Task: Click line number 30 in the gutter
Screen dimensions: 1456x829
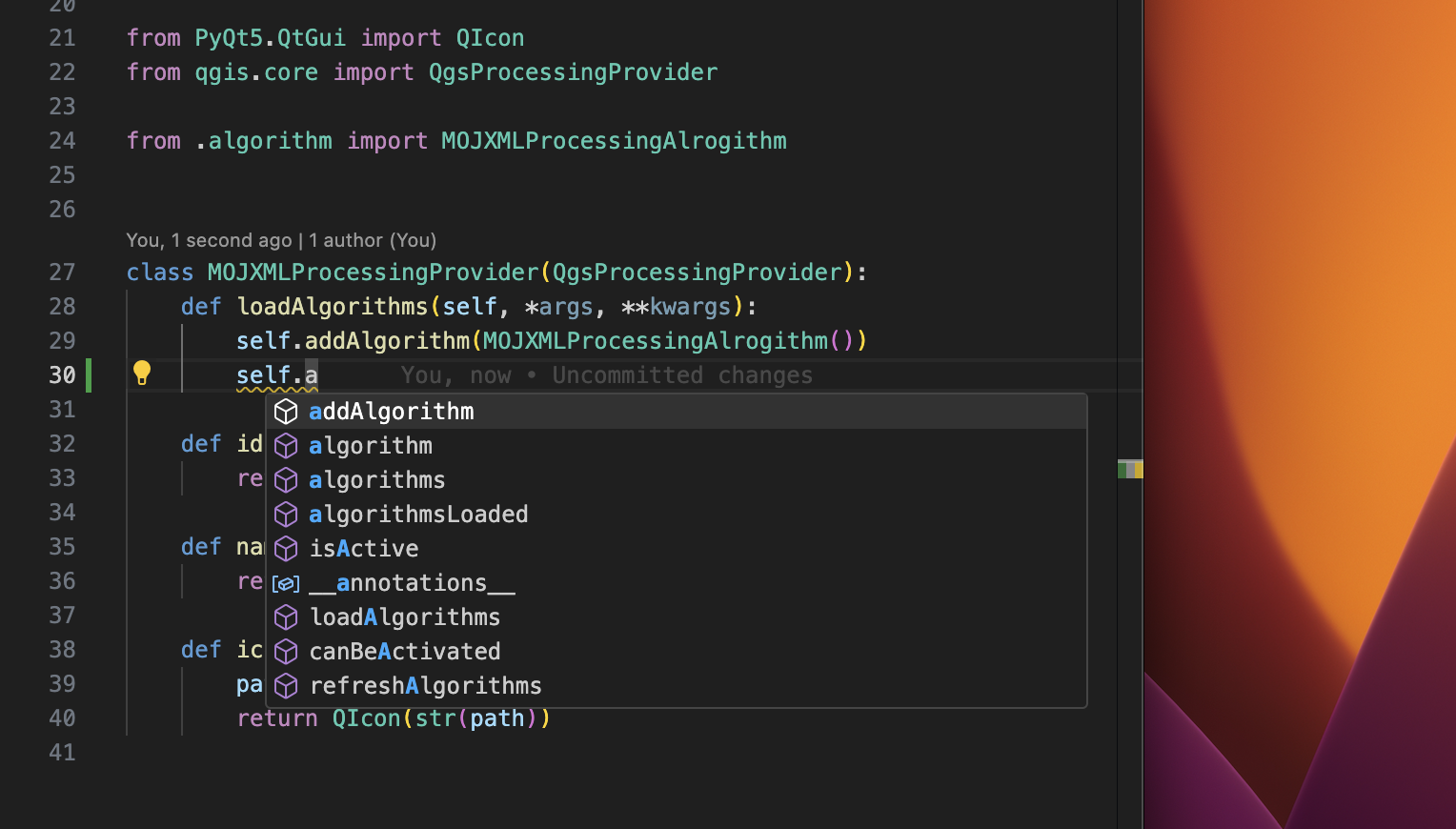Action: pos(62,374)
